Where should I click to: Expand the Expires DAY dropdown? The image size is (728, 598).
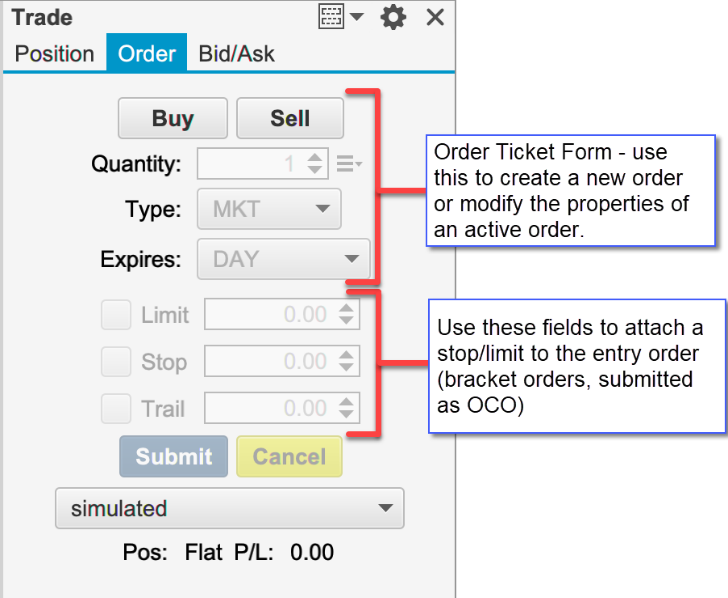[x=284, y=259]
